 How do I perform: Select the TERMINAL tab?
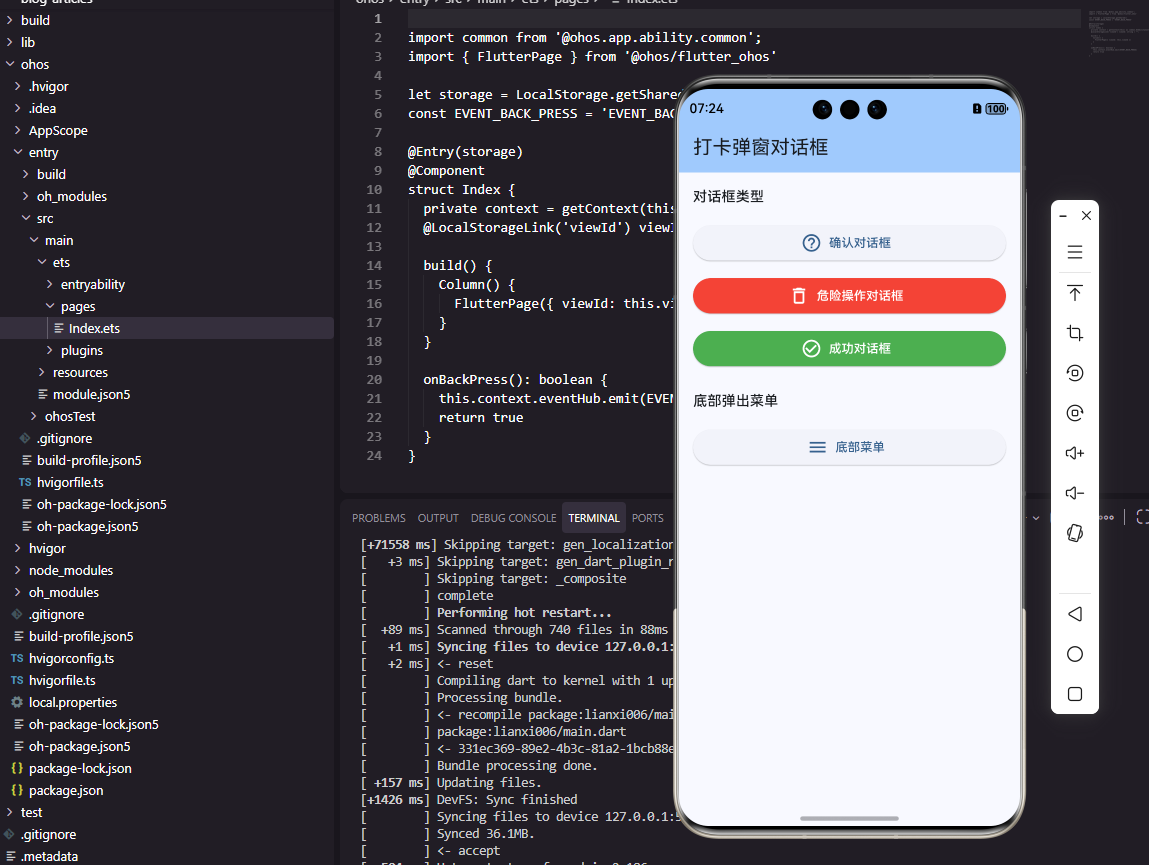pos(594,518)
